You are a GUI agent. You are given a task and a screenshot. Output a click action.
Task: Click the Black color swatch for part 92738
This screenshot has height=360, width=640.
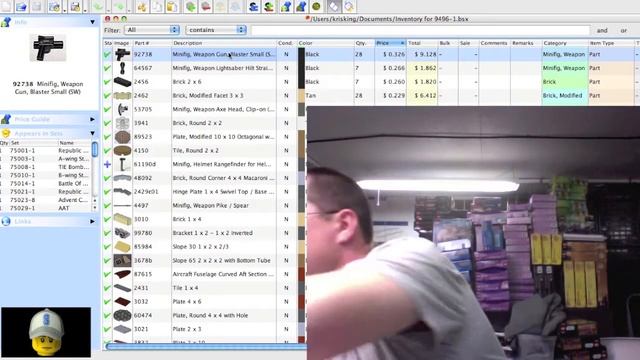302,54
